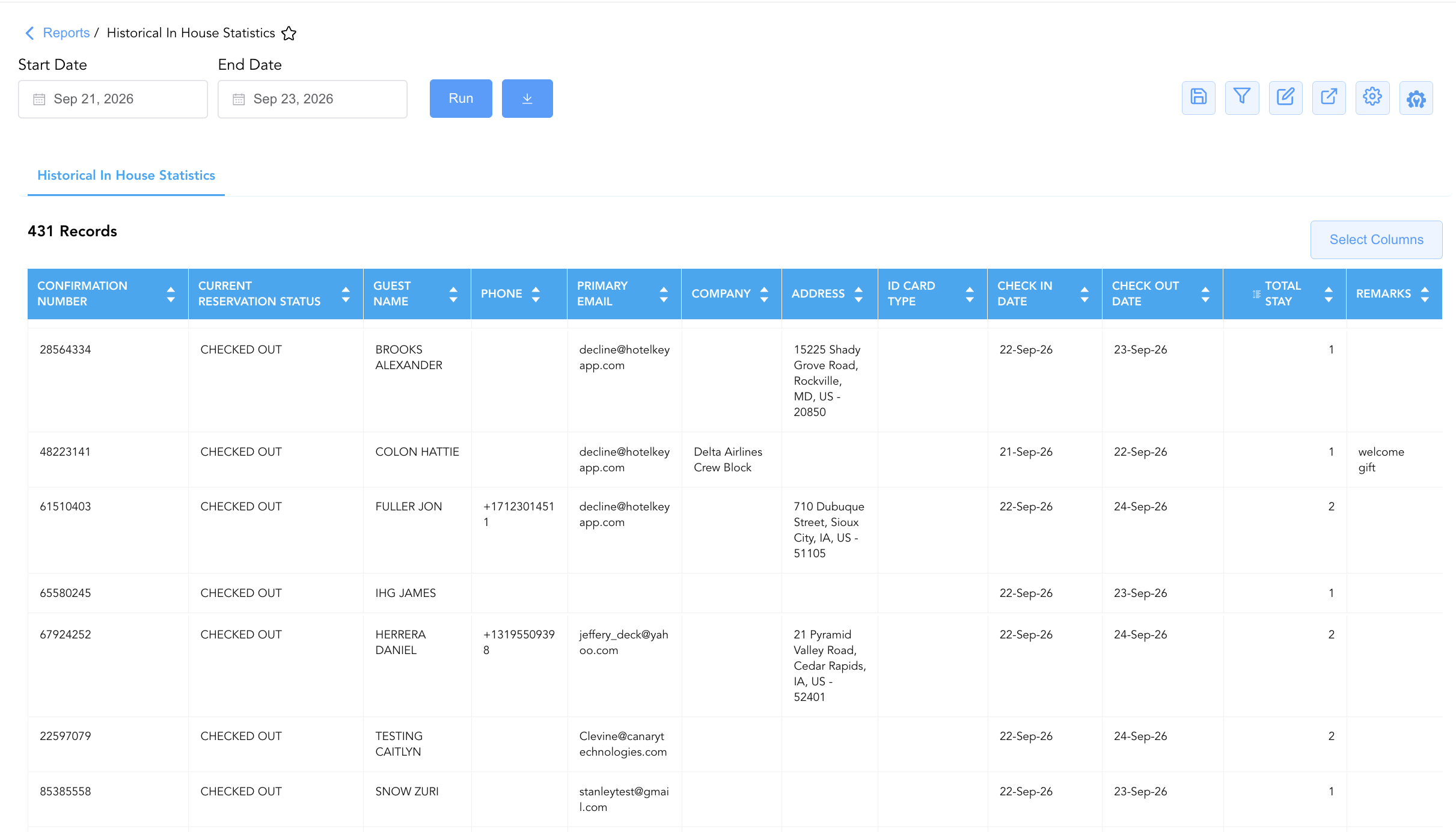Viewport: 1456px width, 832px height.
Task: Sort by Address column arrows
Action: tap(858, 294)
